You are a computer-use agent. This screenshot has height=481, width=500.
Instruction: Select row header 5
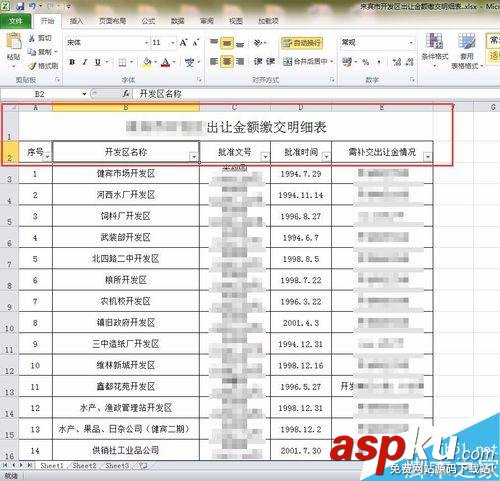point(9,217)
